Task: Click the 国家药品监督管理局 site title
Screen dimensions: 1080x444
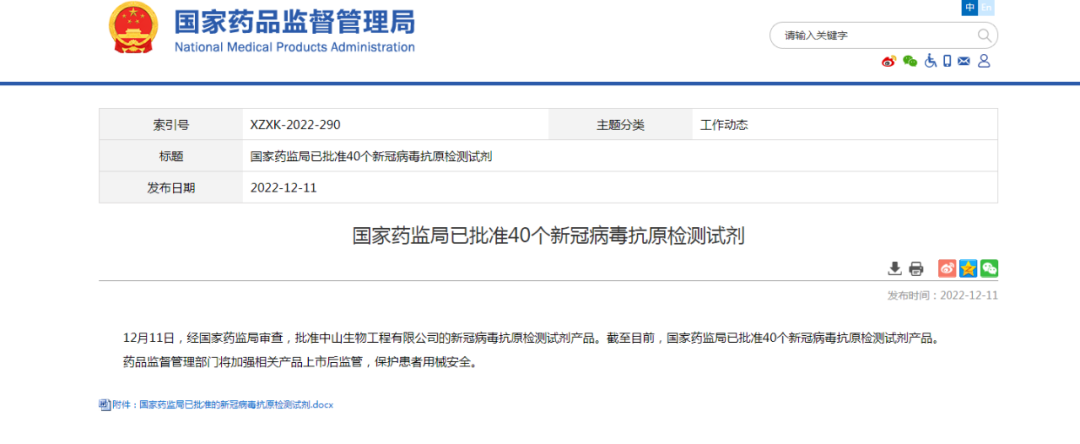Action: 294,22
